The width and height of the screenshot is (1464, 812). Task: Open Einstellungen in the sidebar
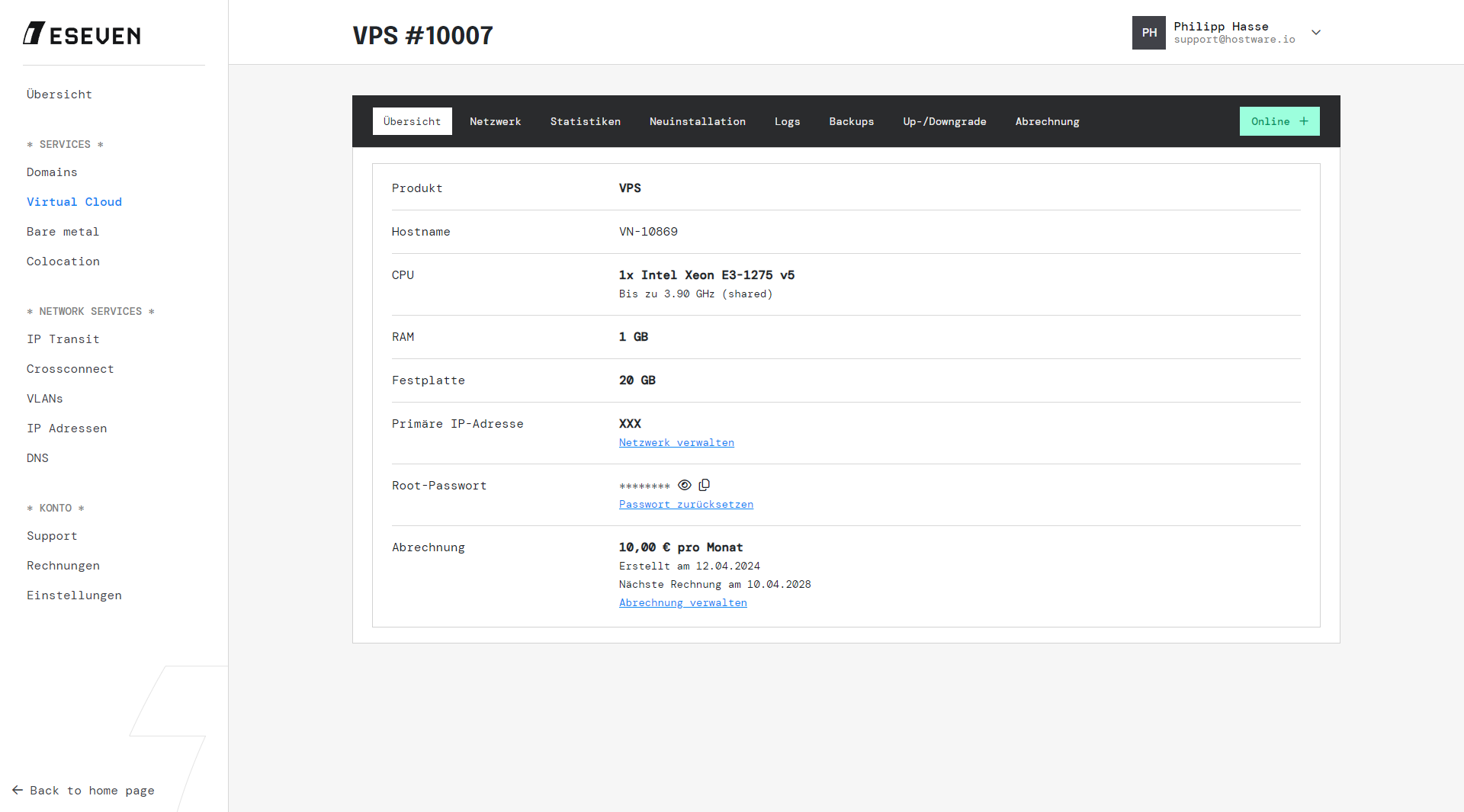[x=74, y=595]
